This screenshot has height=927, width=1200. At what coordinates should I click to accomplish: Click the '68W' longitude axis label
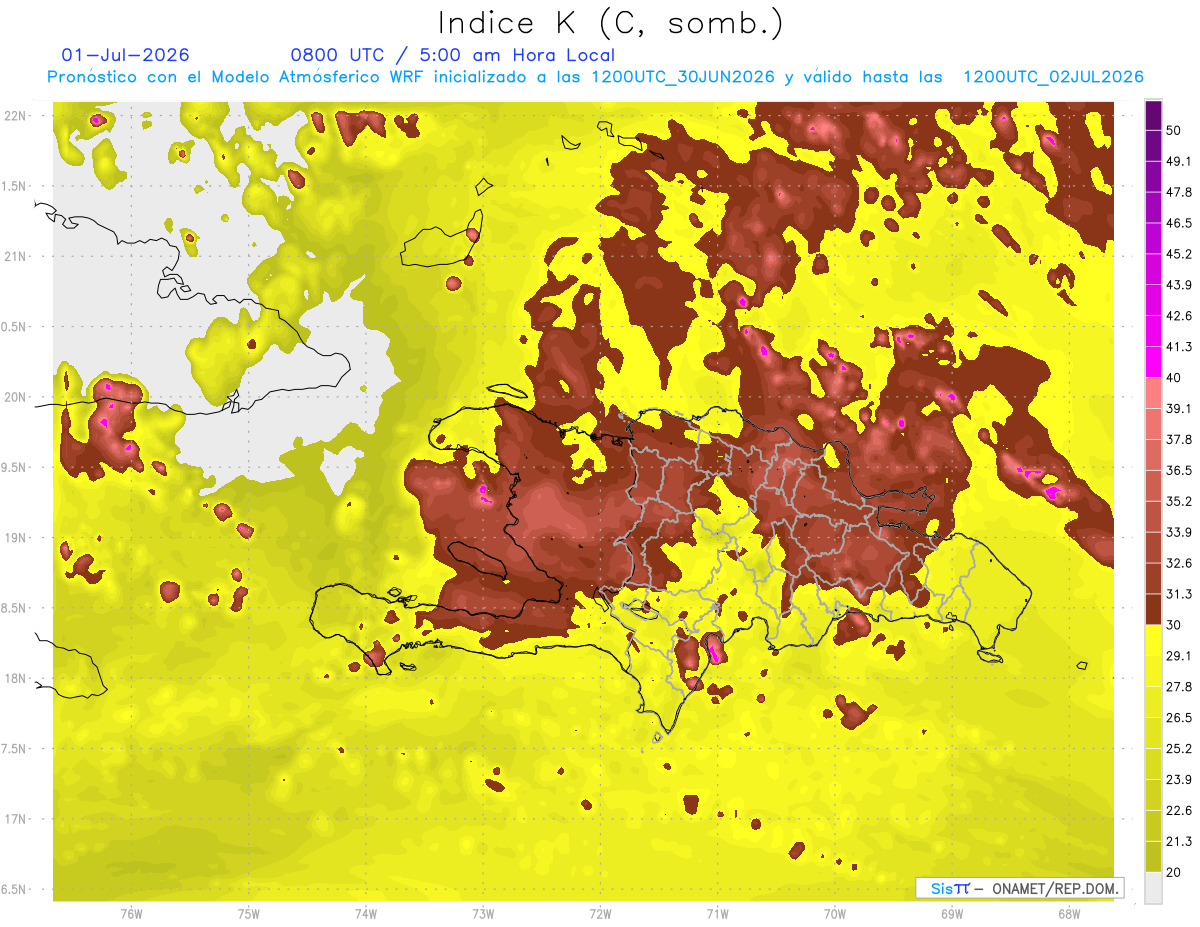[x=1068, y=913]
